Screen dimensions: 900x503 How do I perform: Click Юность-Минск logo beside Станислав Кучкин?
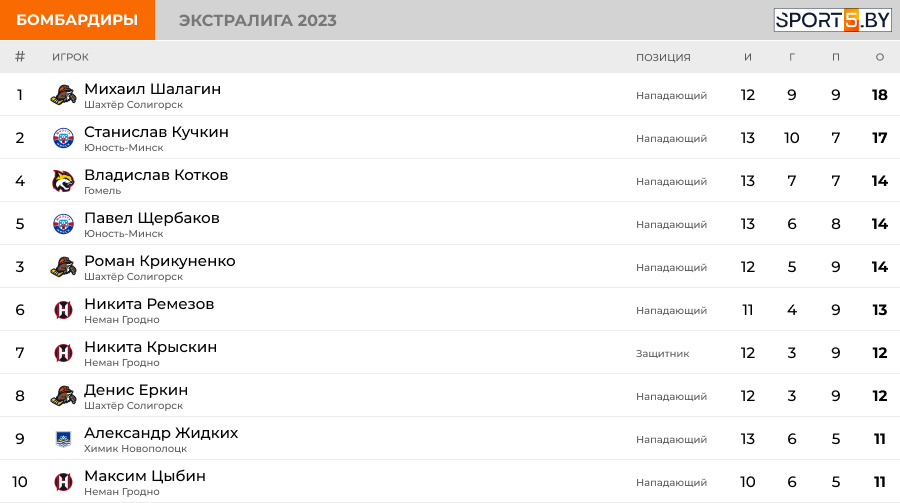(63, 139)
